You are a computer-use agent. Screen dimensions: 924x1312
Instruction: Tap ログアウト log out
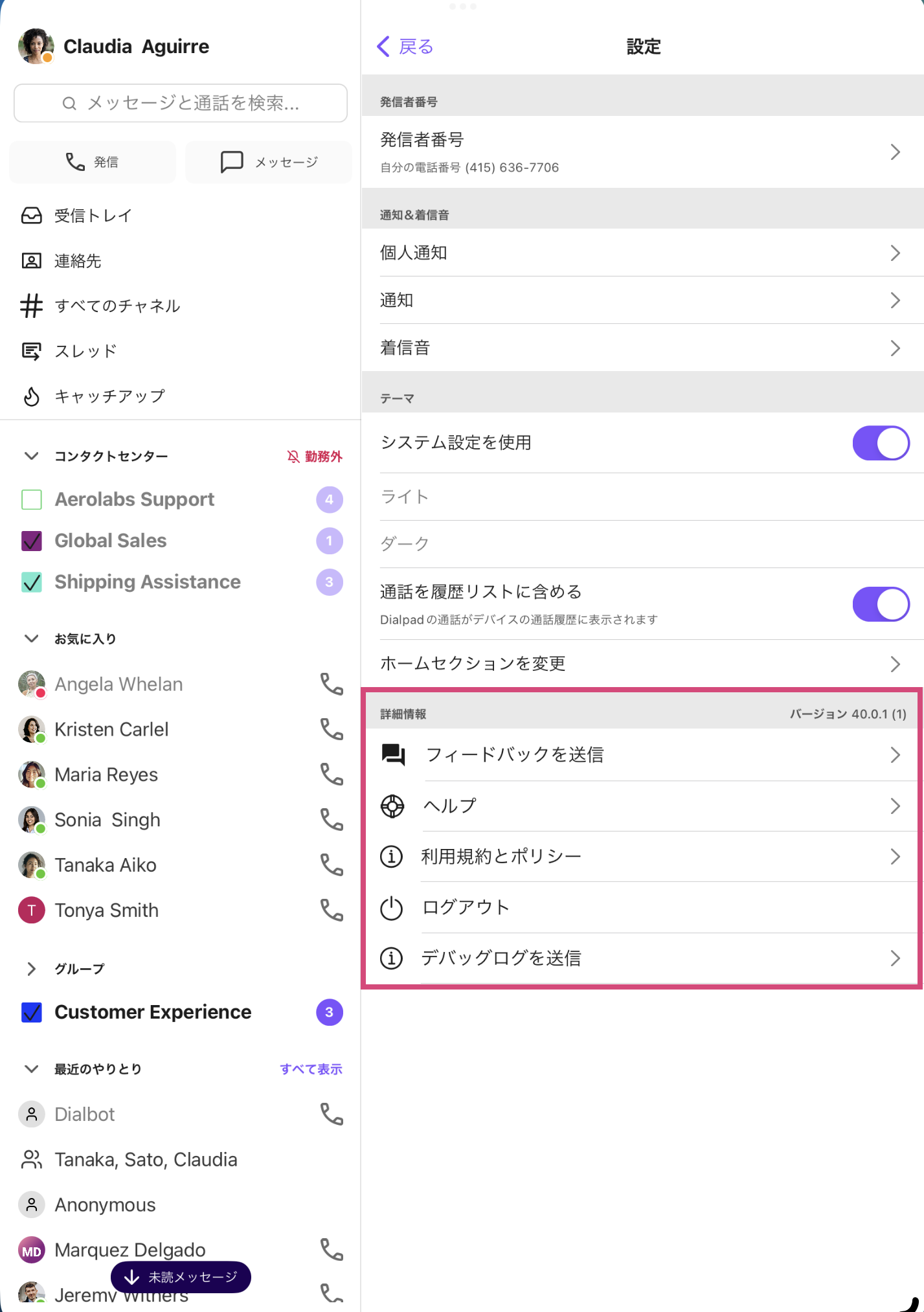pos(642,908)
